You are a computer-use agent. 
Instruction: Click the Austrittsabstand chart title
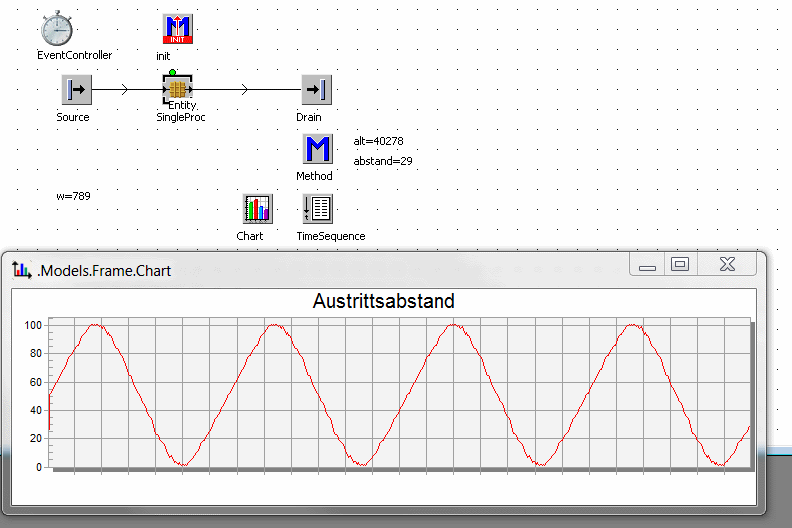click(384, 301)
